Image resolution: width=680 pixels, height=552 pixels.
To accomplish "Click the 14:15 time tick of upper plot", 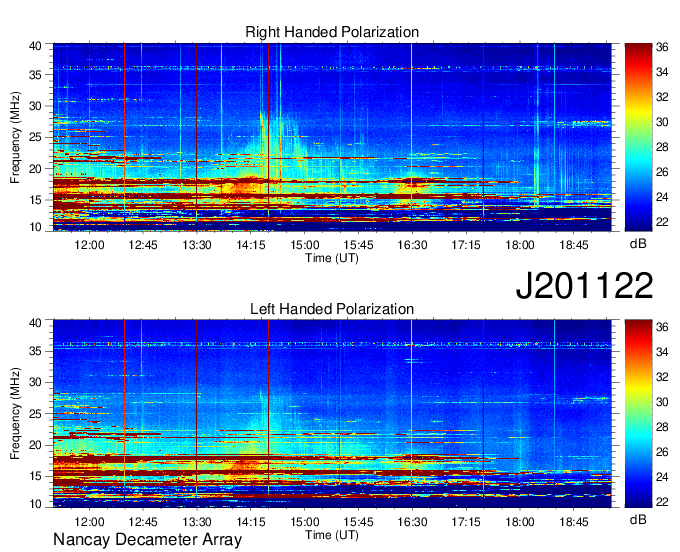I will pyautogui.click(x=251, y=245).
